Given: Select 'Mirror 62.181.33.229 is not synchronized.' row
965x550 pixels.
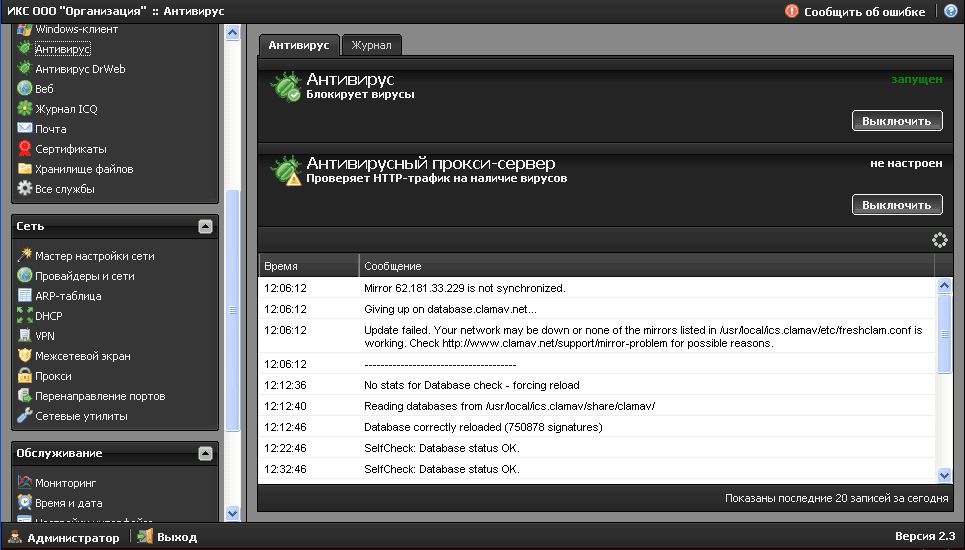Looking at the screenshot, I should tap(597, 288).
